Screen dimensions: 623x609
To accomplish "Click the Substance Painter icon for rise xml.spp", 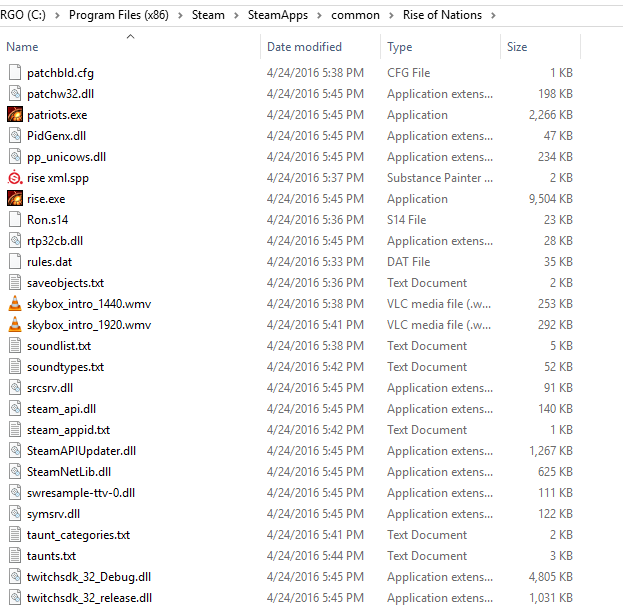I will (x=15, y=178).
